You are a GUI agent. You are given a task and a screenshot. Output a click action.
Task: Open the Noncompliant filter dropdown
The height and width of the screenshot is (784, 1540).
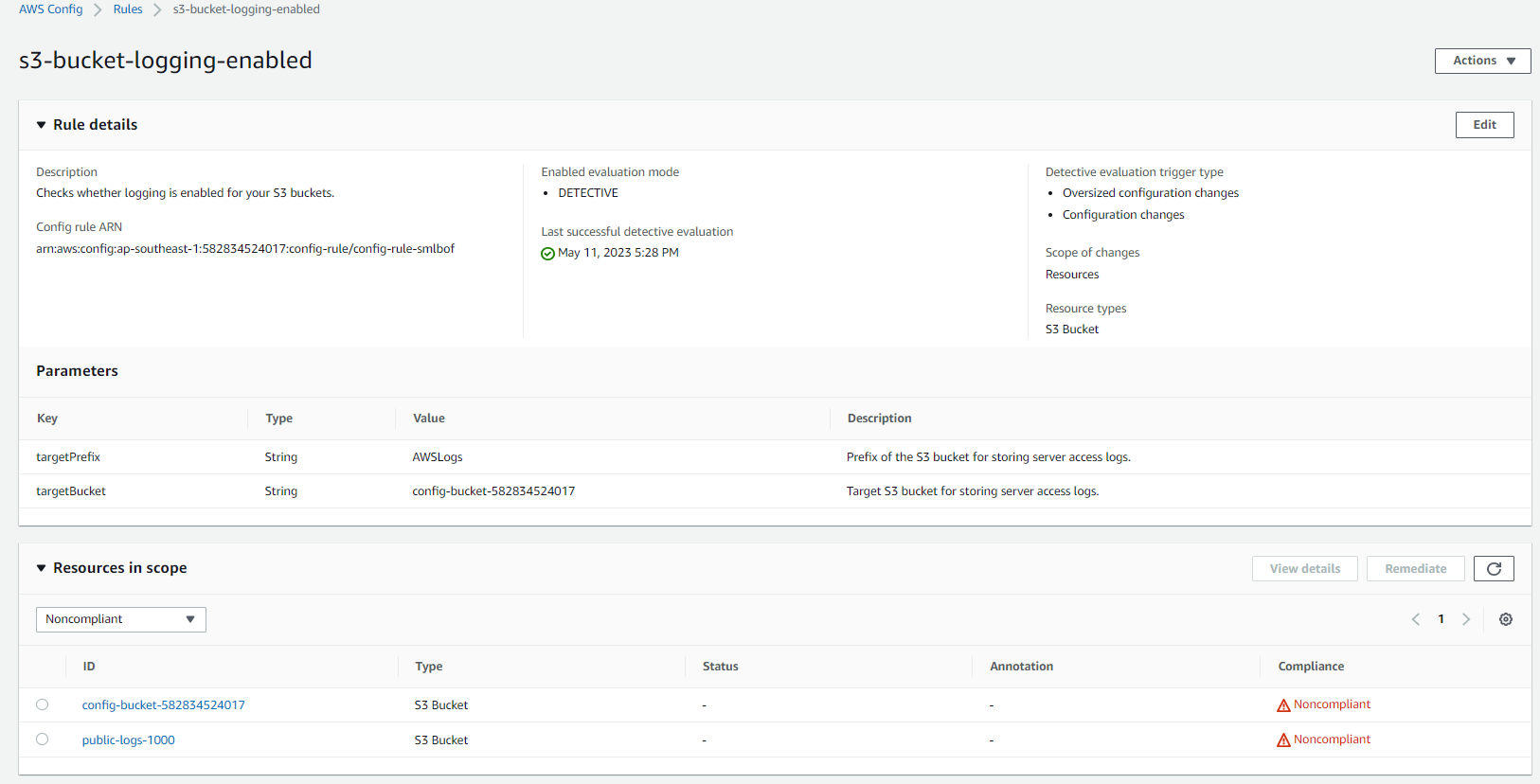click(120, 619)
